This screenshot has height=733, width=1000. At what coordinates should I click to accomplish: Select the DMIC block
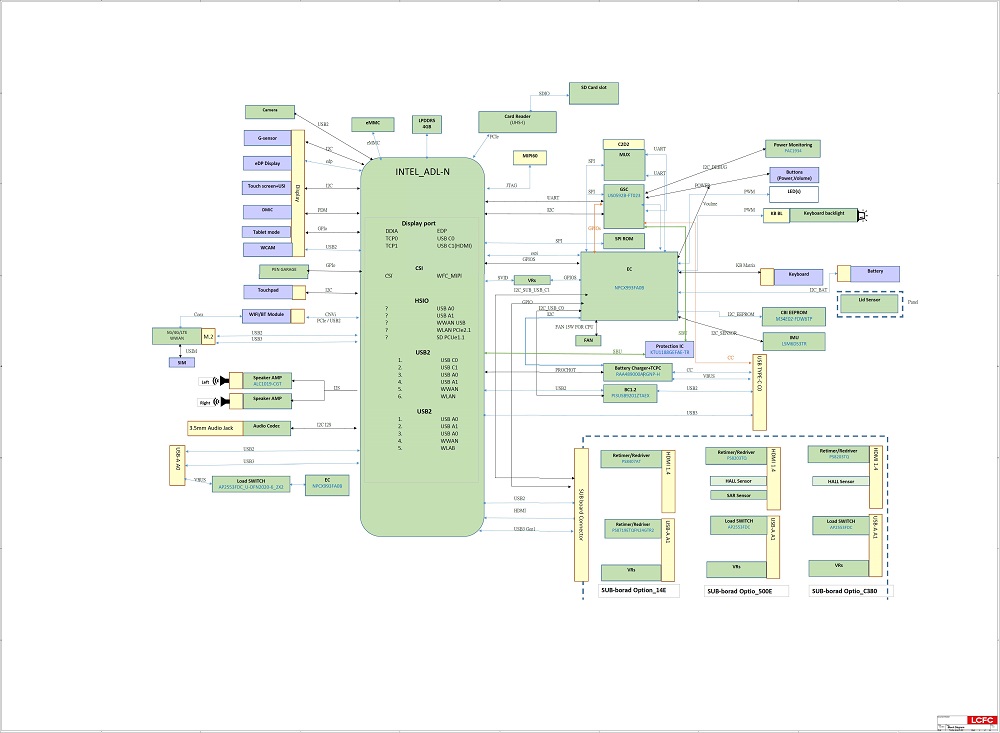click(x=267, y=211)
